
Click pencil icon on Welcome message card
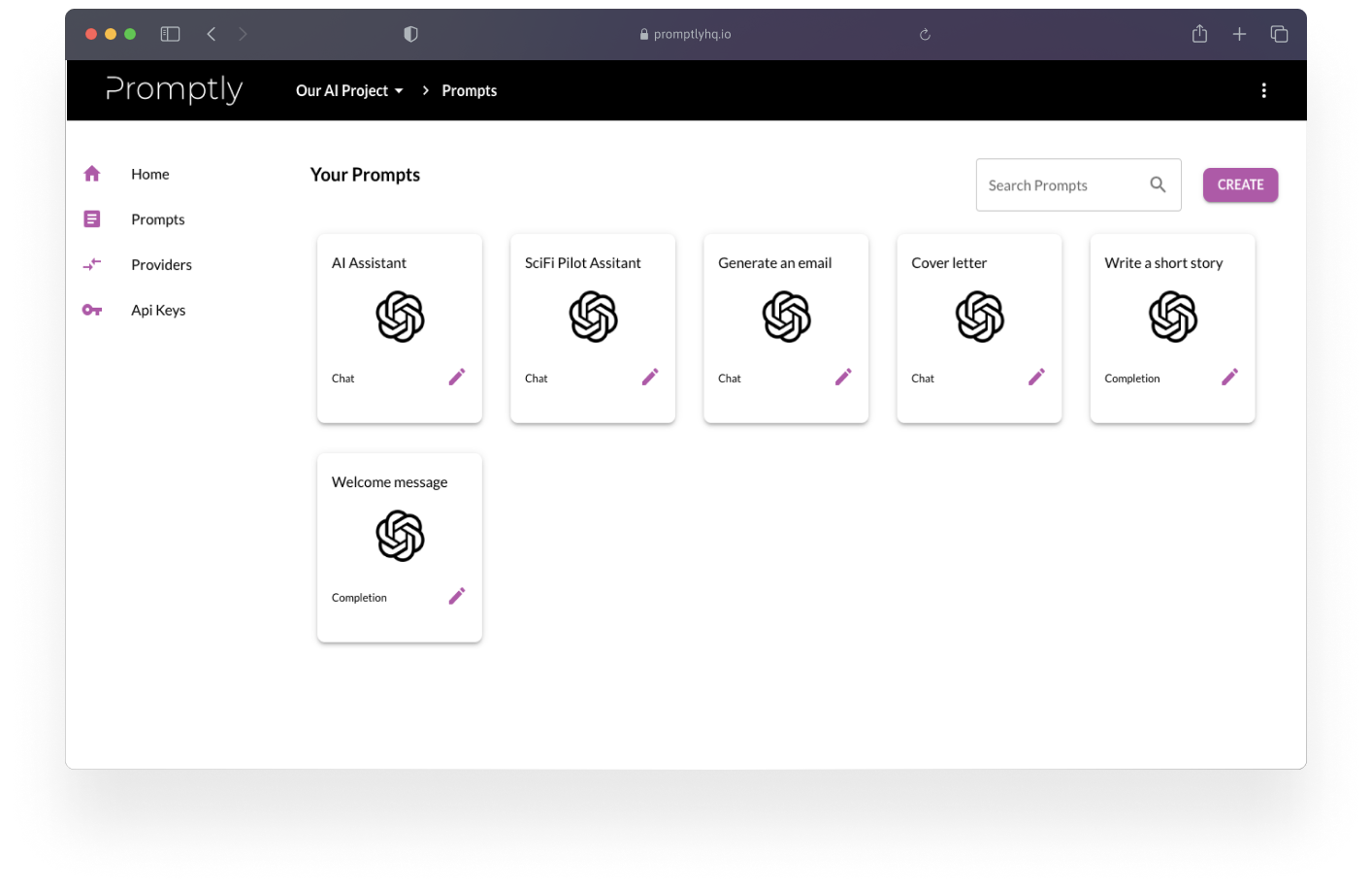click(x=457, y=596)
